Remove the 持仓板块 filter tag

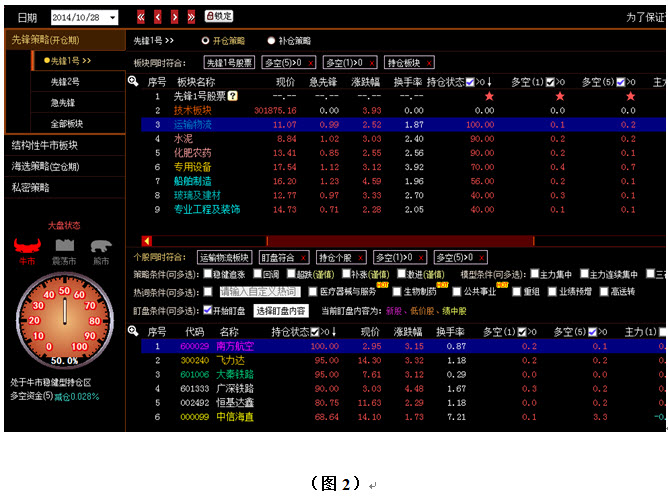coord(428,62)
